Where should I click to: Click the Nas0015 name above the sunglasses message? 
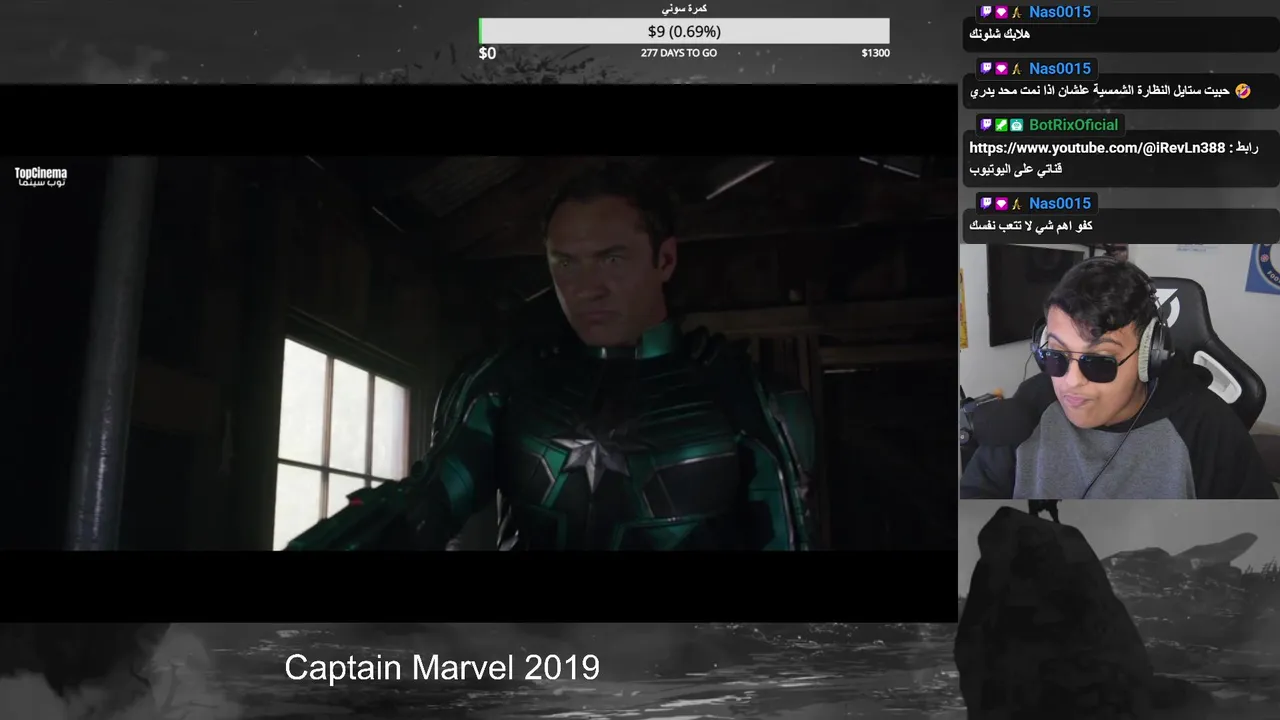pos(1060,69)
